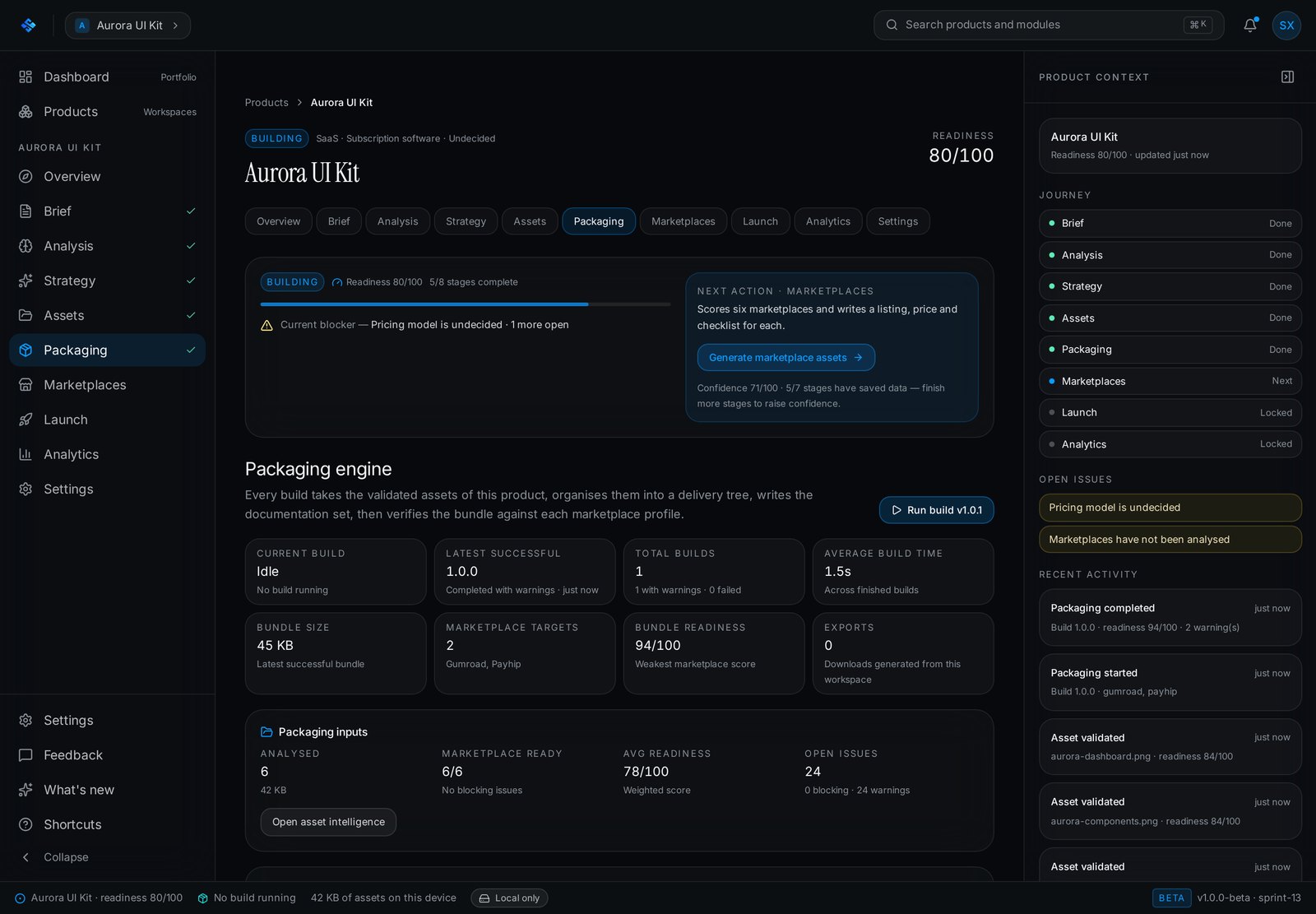This screenshot has width=1316, height=914.
Task: Click the app logo icon in the top-left corner
Action: pos(28,26)
